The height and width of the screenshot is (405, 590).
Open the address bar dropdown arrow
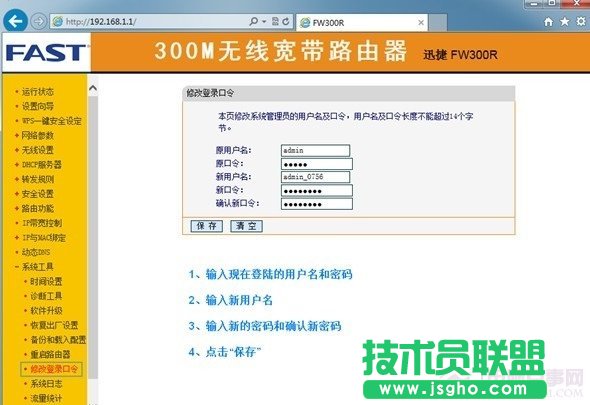click(264, 22)
